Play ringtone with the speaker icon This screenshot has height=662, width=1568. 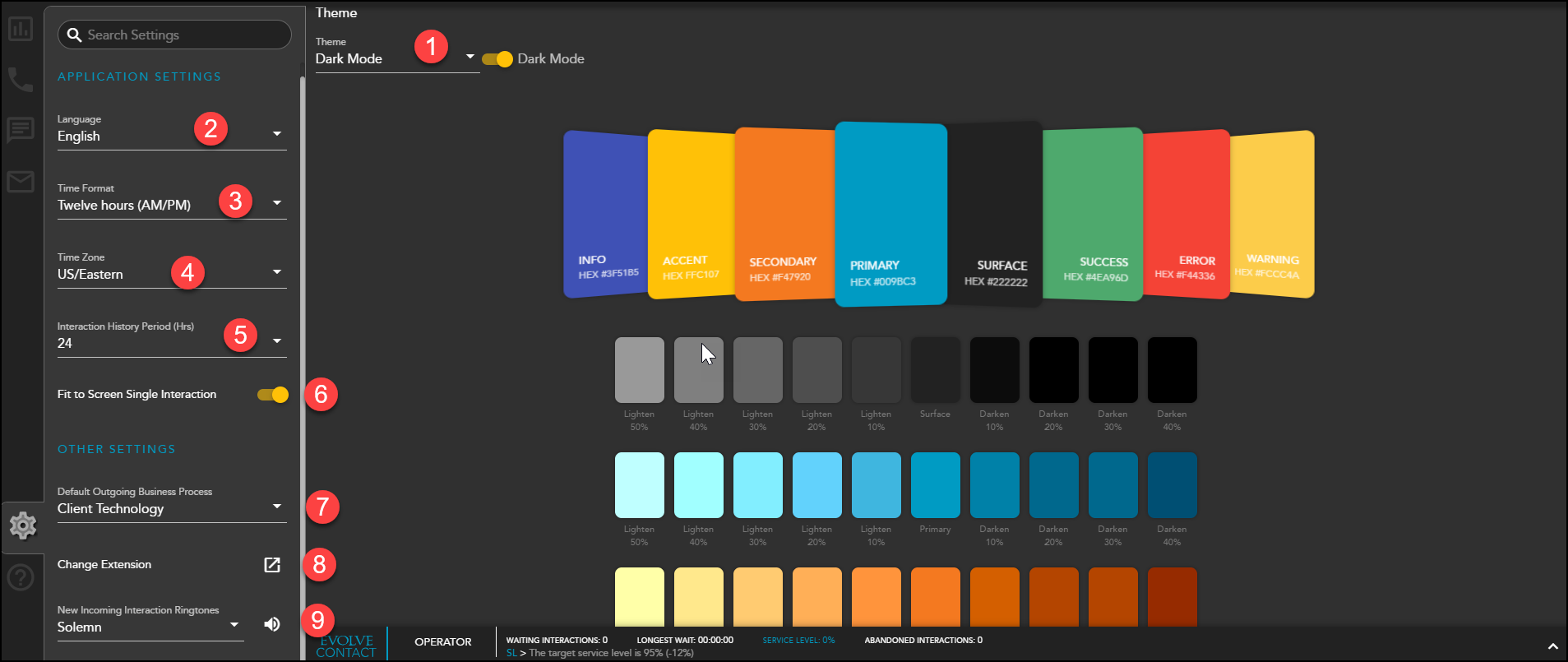[x=272, y=624]
